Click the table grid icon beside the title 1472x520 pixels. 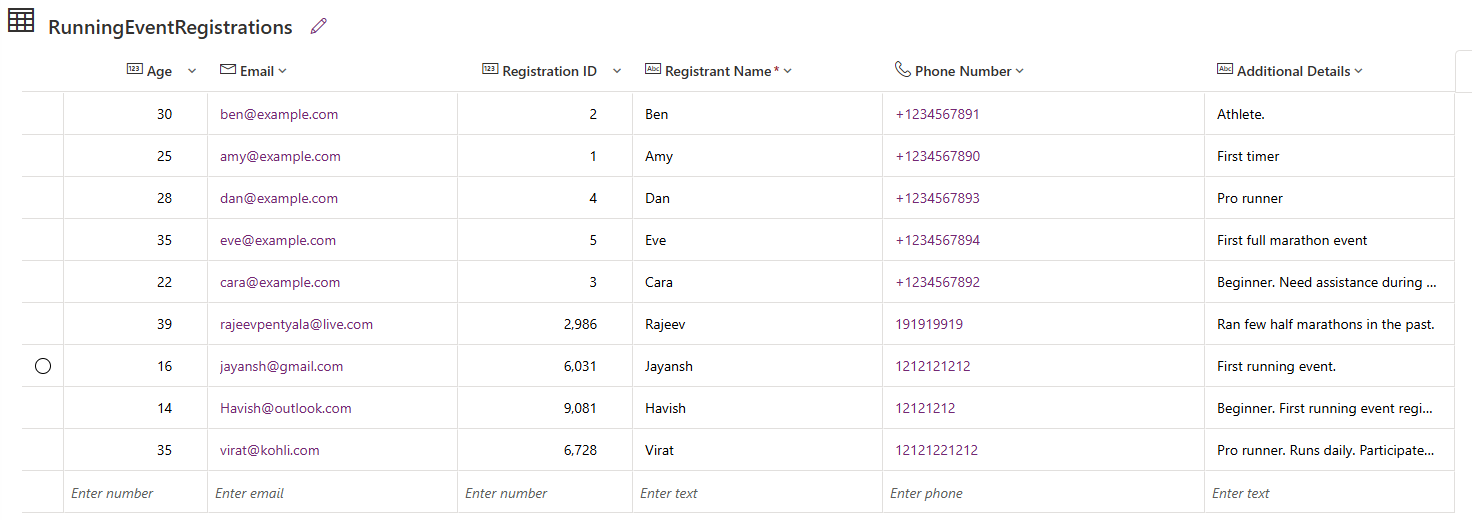21,21
